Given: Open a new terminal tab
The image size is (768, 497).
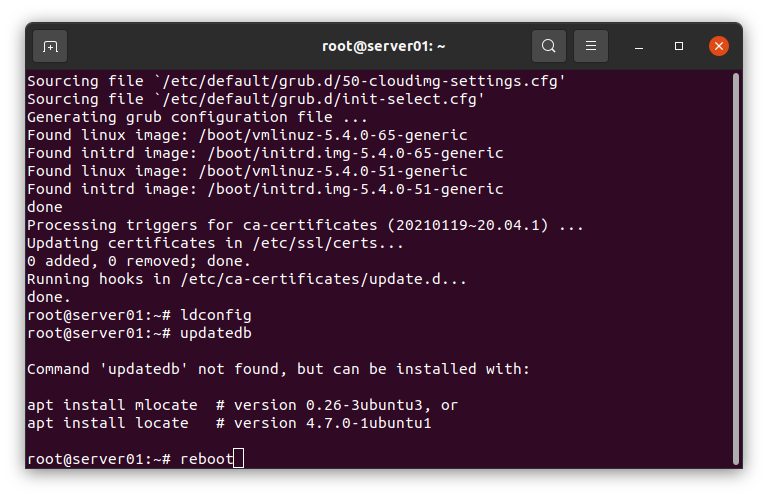Looking at the screenshot, I should (50, 47).
